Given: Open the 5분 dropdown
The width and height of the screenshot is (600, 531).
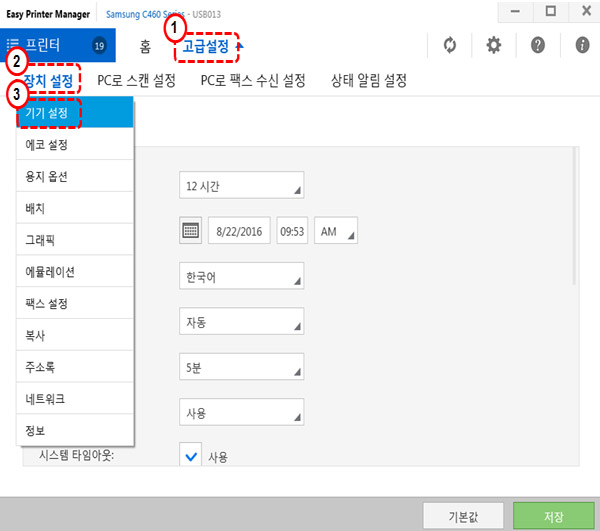Looking at the screenshot, I should coord(241,366).
